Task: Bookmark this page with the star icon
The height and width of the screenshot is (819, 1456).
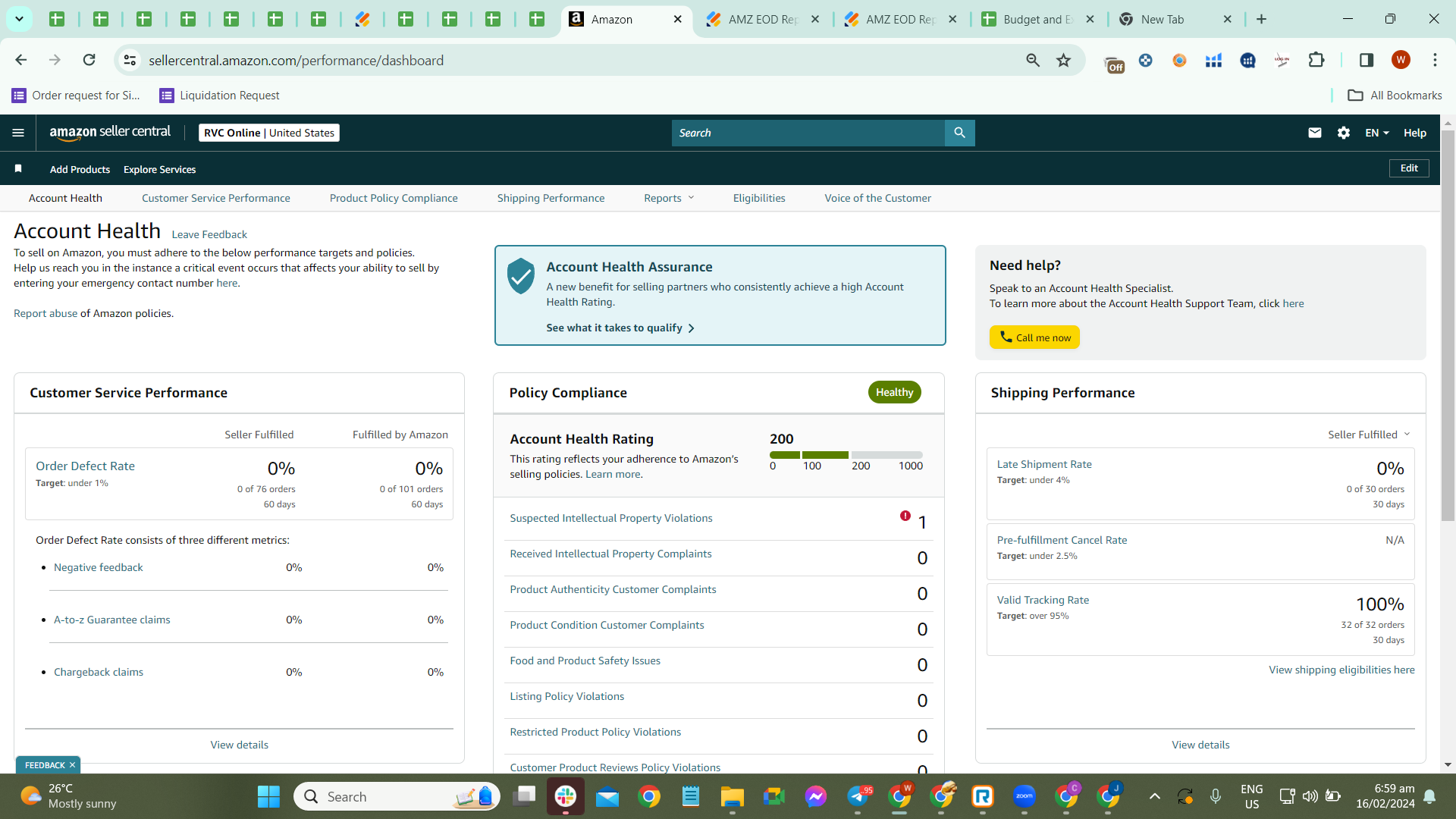Action: pos(1064,60)
